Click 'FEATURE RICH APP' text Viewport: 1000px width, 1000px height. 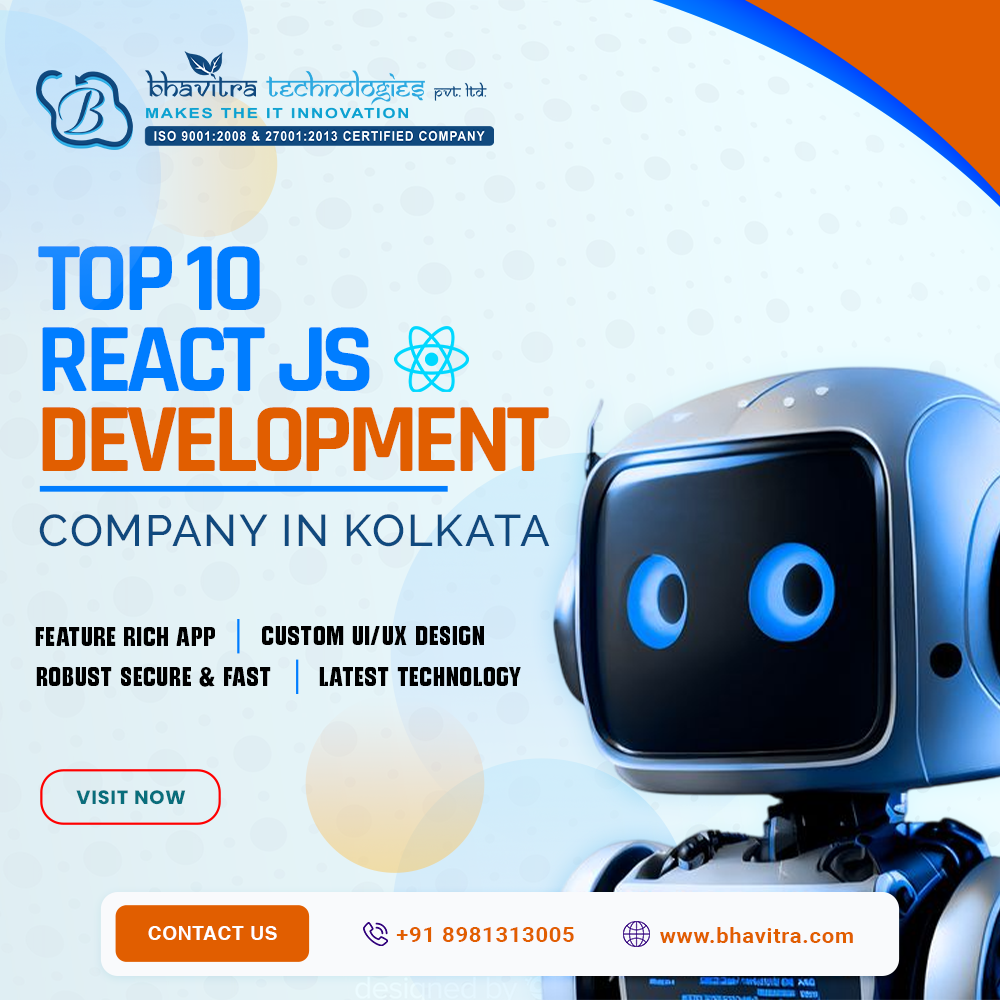tap(125, 636)
